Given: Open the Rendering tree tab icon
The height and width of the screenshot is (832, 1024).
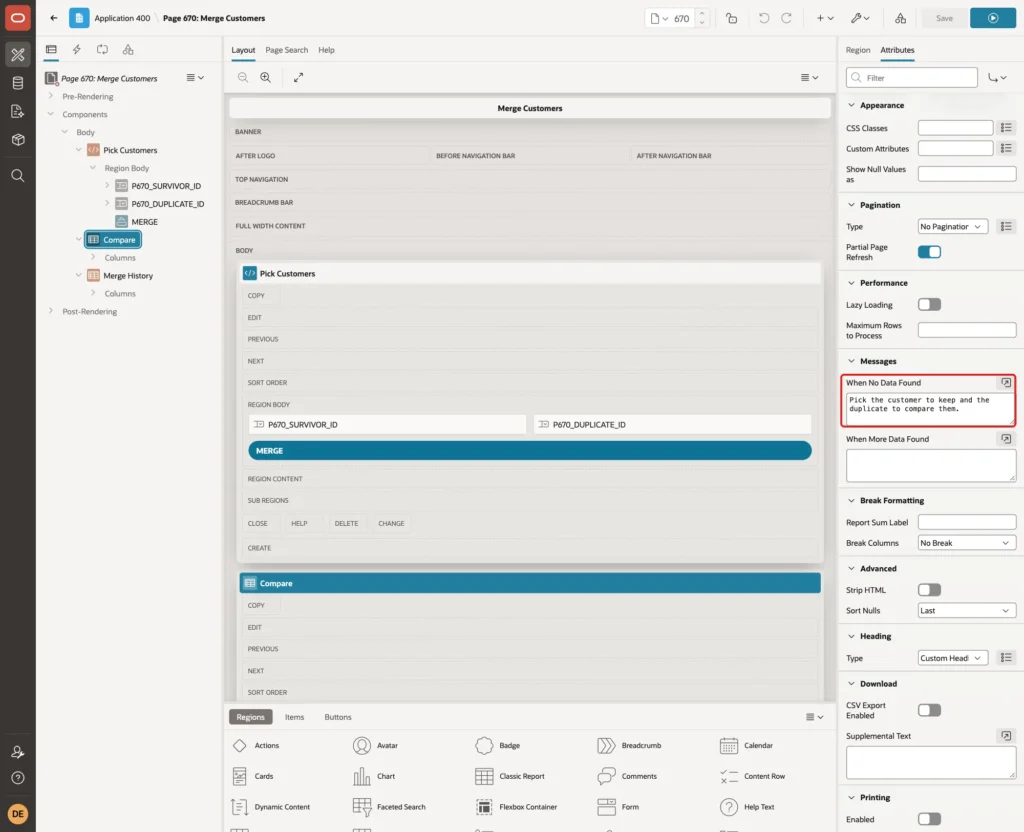Looking at the screenshot, I should (x=51, y=50).
